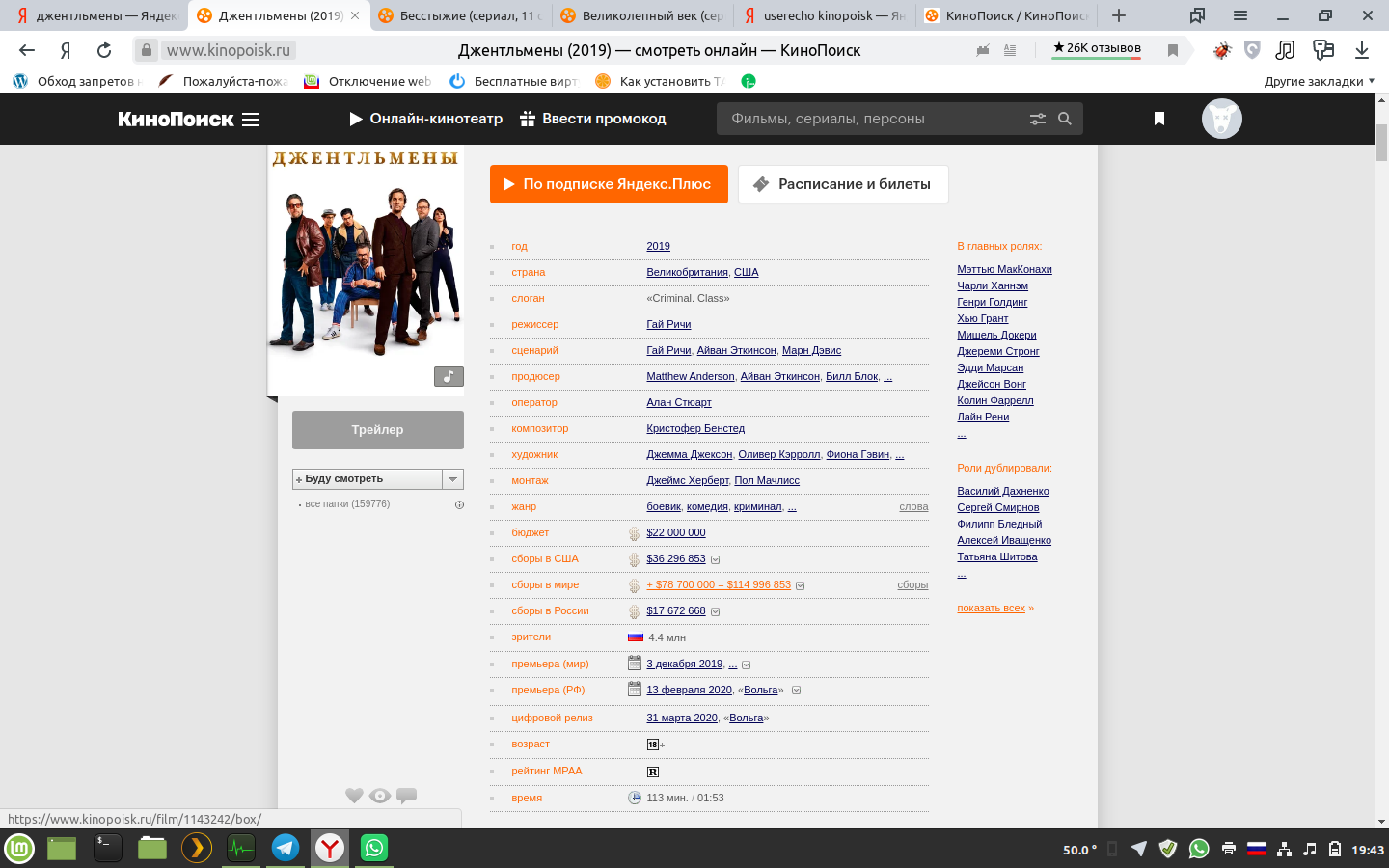
Task: Play the Трейлер button
Action: (378, 430)
